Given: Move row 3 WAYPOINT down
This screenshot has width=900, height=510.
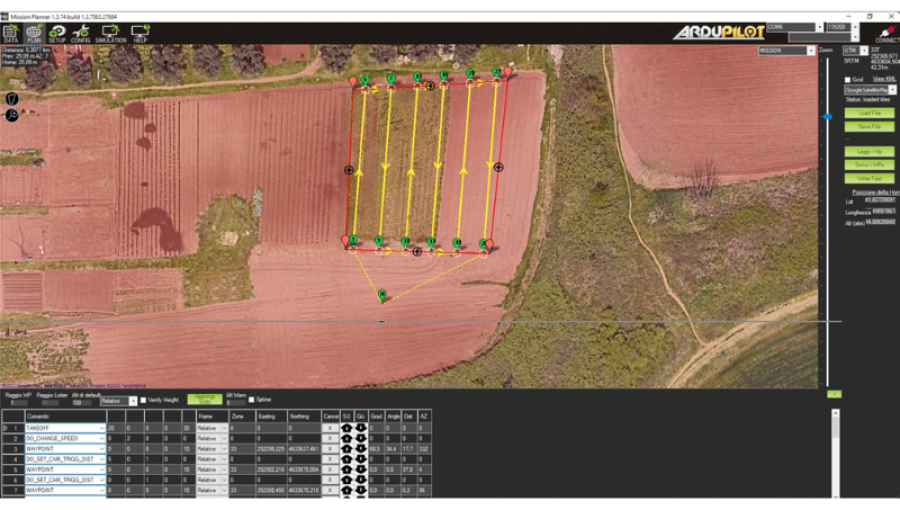Looking at the screenshot, I should point(360,449).
